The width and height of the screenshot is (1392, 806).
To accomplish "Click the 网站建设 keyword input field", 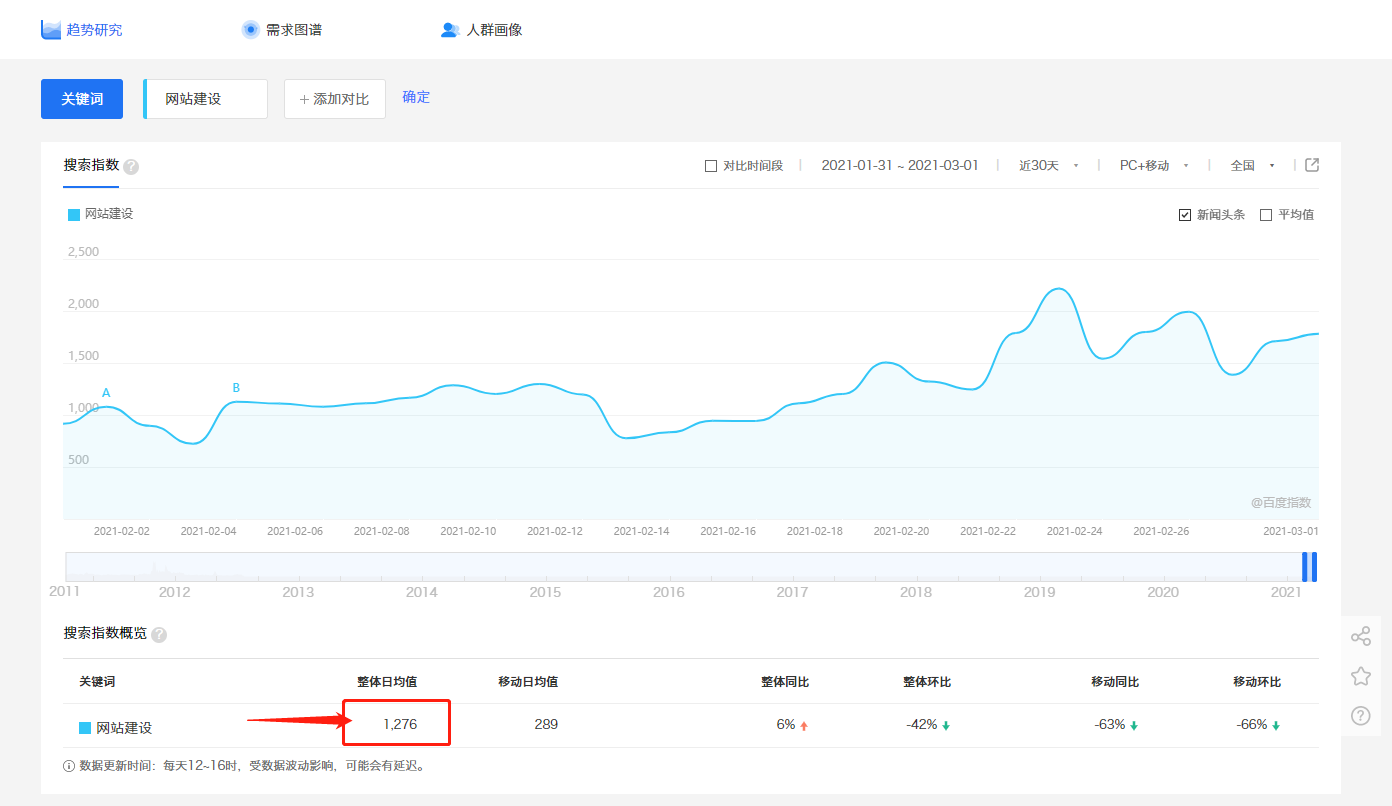I will [x=207, y=99].
